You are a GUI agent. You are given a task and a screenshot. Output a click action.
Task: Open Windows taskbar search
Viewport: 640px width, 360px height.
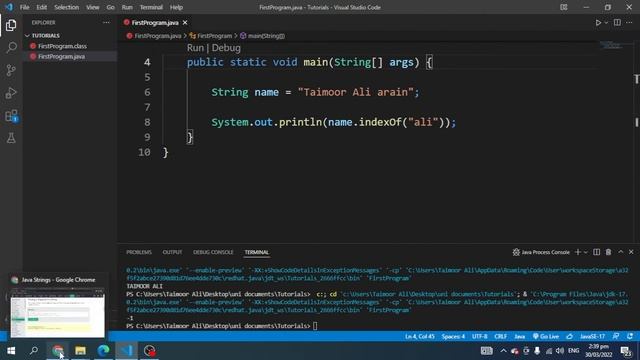pyautogui.click(x=34, y=351)
